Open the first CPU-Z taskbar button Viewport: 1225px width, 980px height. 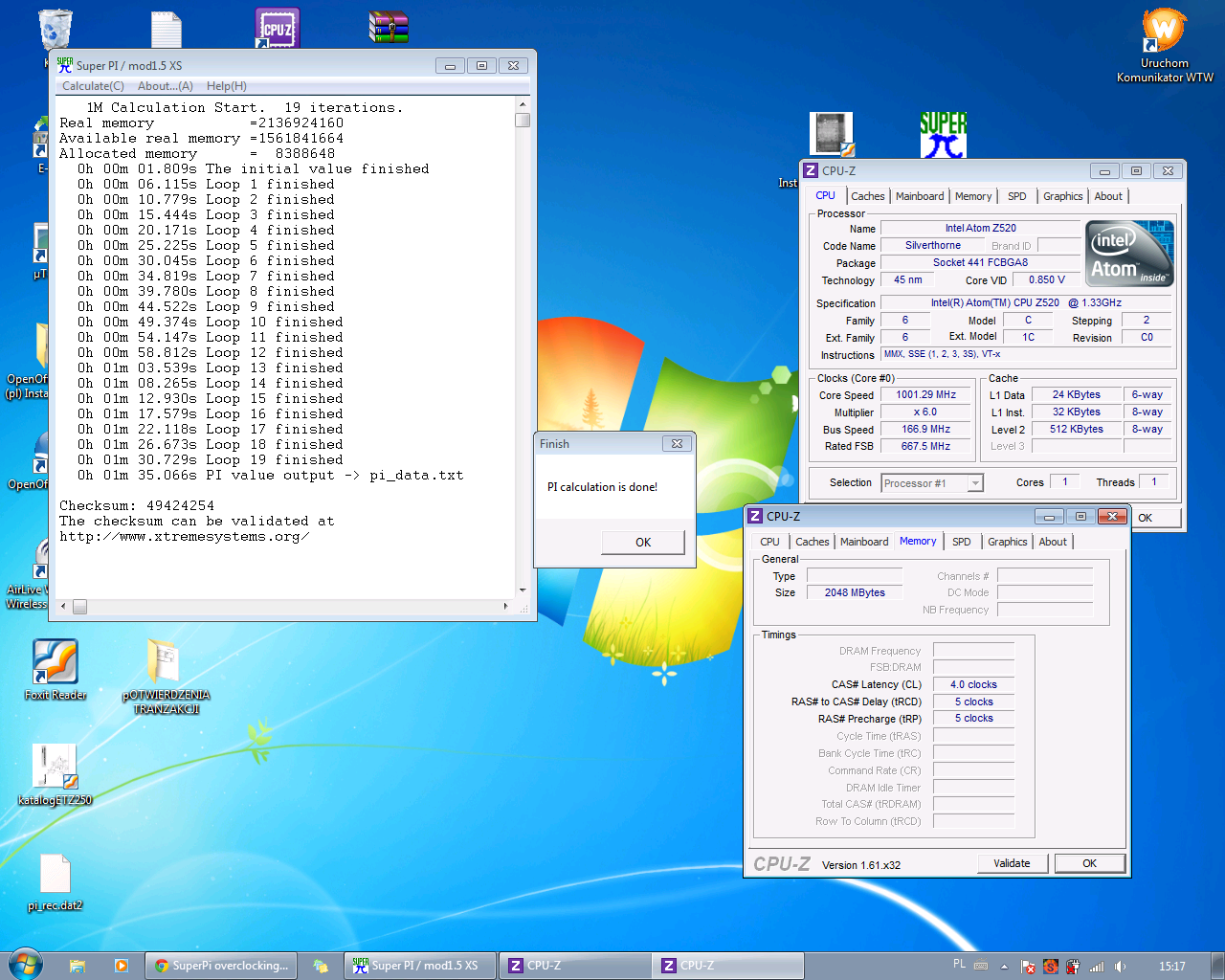(574, 966)
